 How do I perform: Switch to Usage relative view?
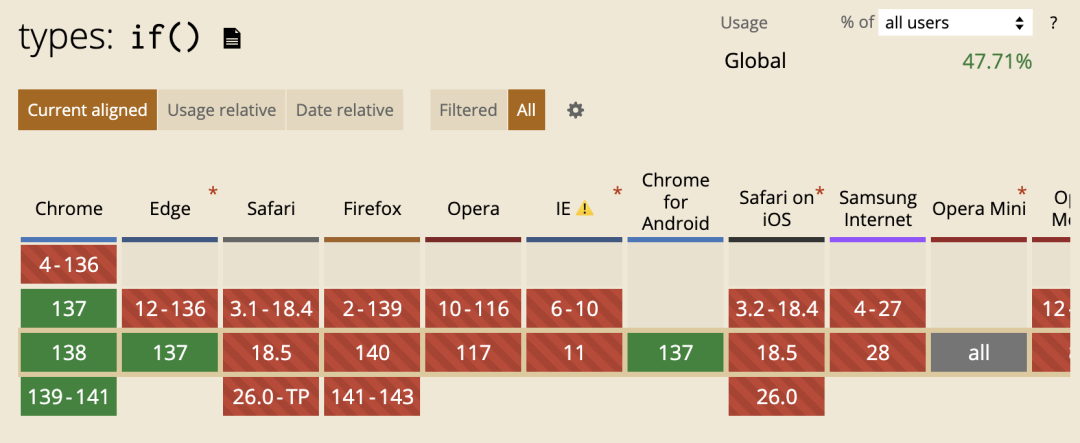pos(221,110)
